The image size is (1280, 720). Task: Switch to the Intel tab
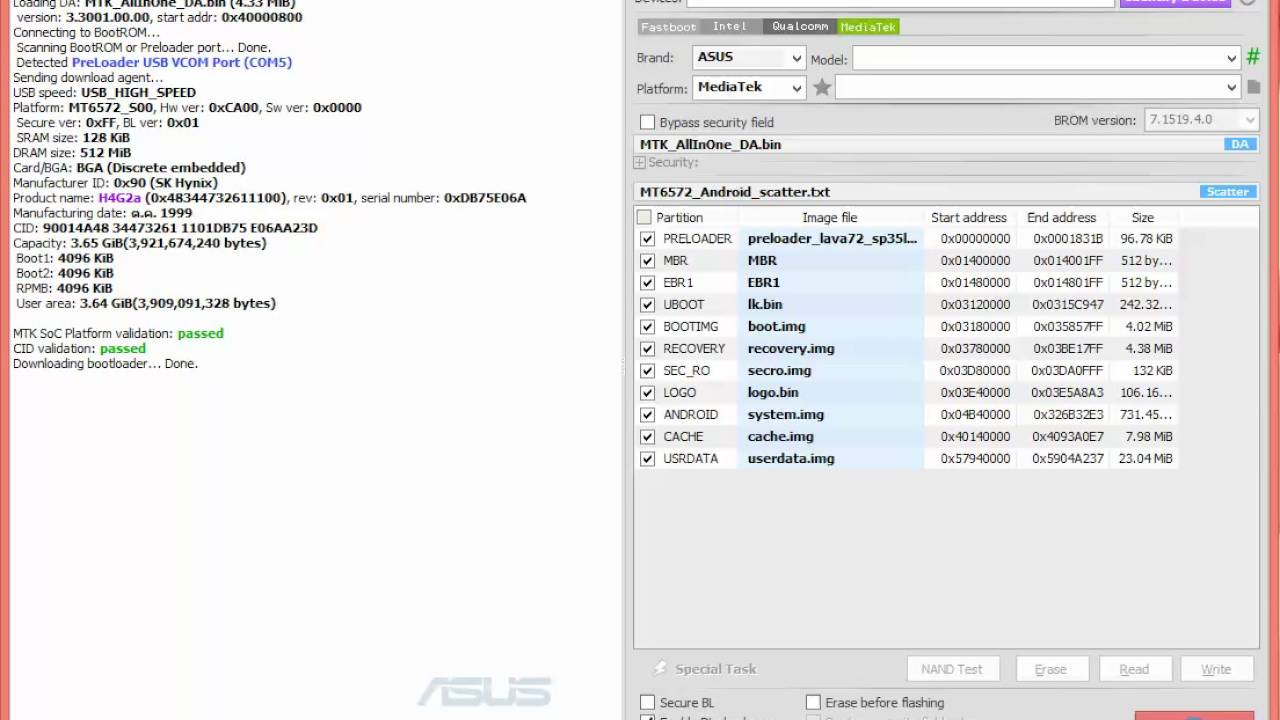pyautogui.click(x=730, y=27)
